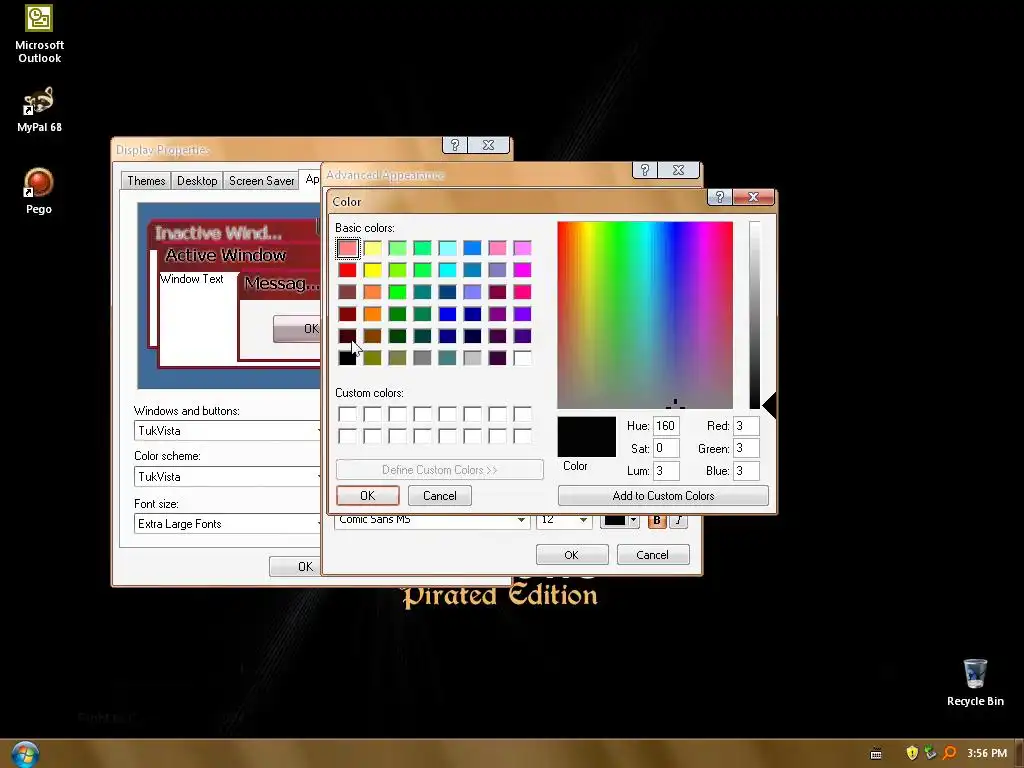Select the MyPal 68 desktop shortcut
1024x768 pixels.
pyautogui.click(x=39, y=110)
